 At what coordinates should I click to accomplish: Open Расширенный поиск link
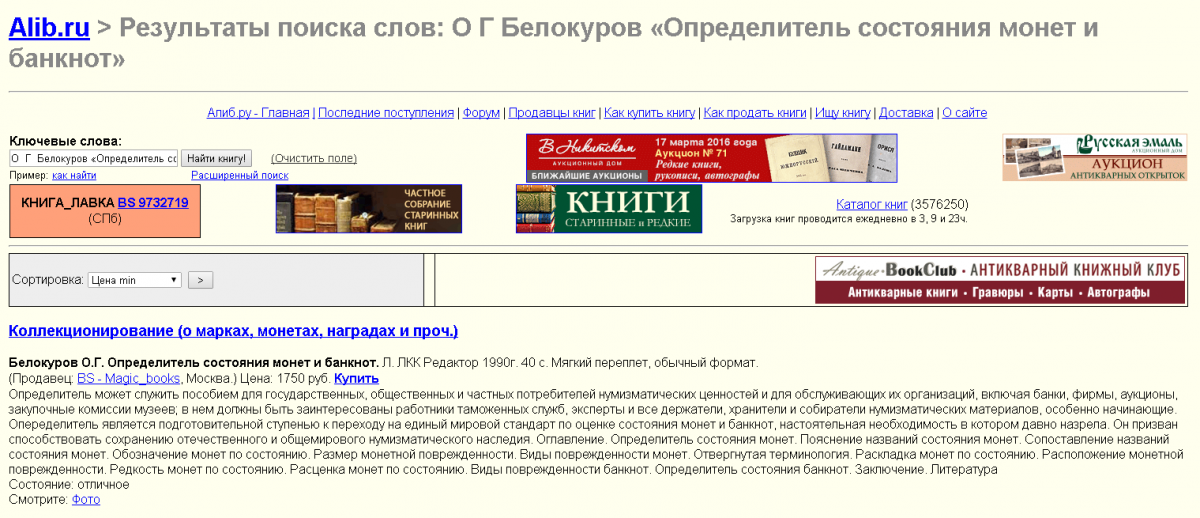pyautogui.click(x=240, y=175)
